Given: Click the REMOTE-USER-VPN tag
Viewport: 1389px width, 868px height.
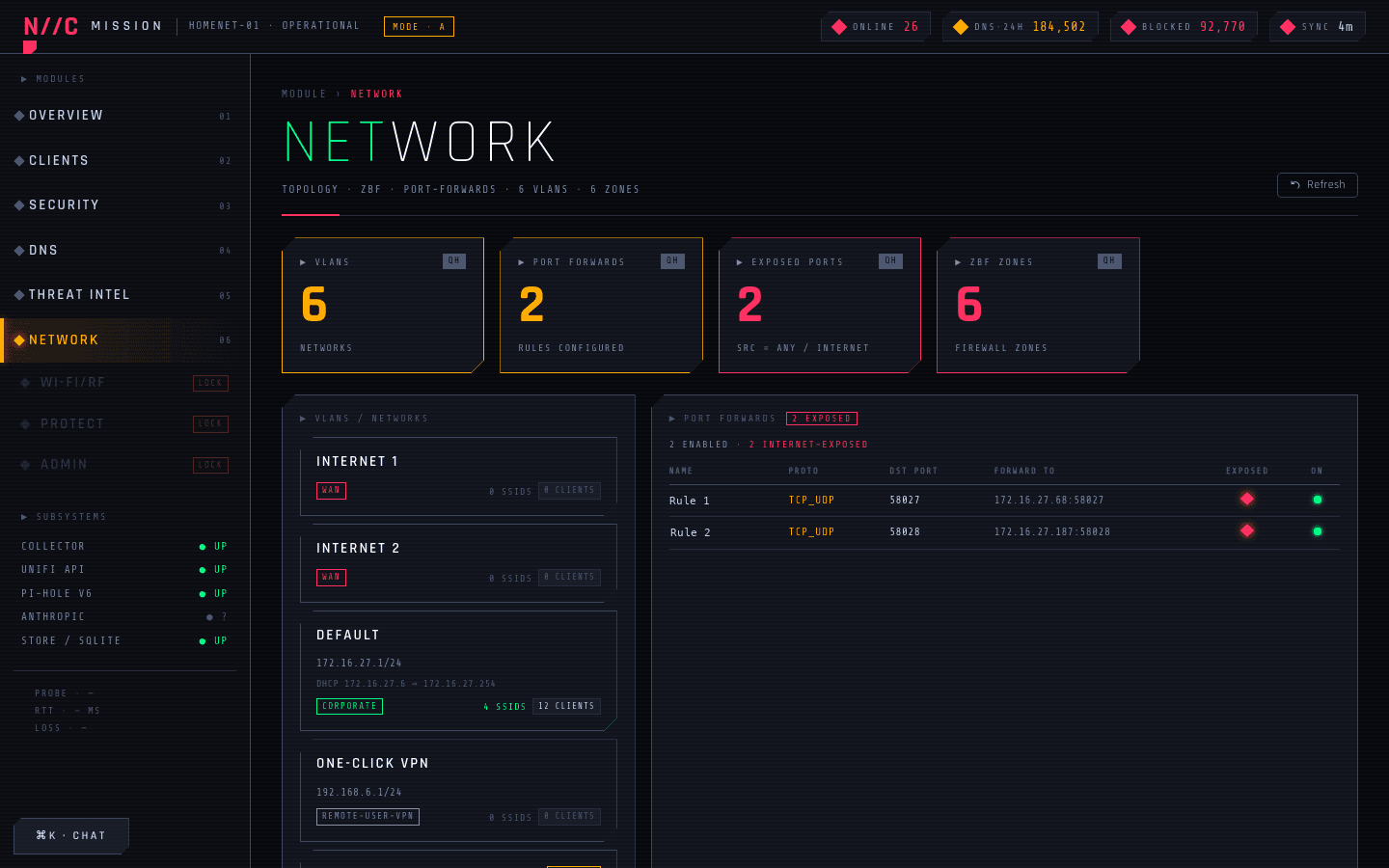Looking at the screenshot, I should 368,816.
